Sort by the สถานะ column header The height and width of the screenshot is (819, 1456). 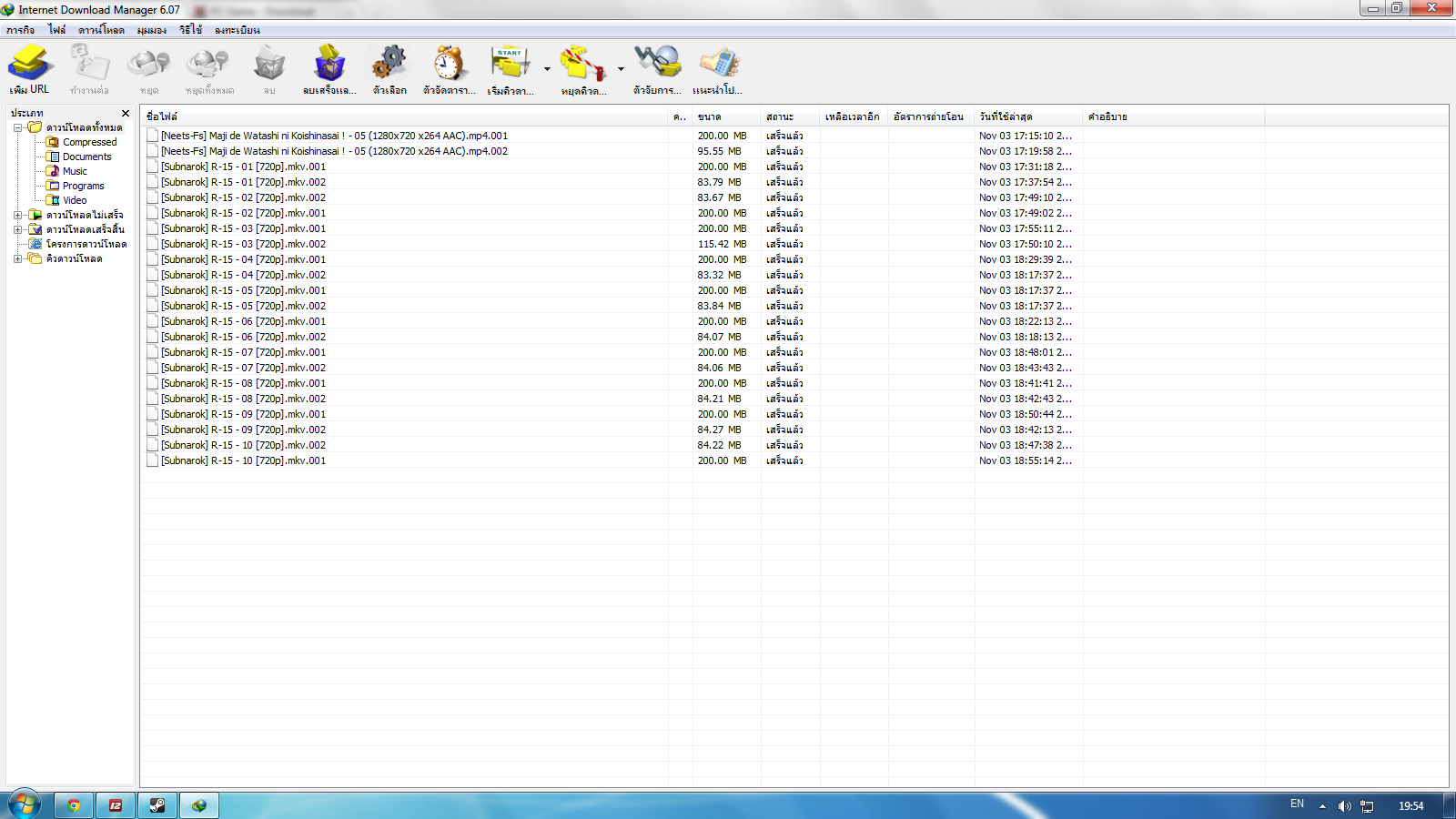click(790, 116)
